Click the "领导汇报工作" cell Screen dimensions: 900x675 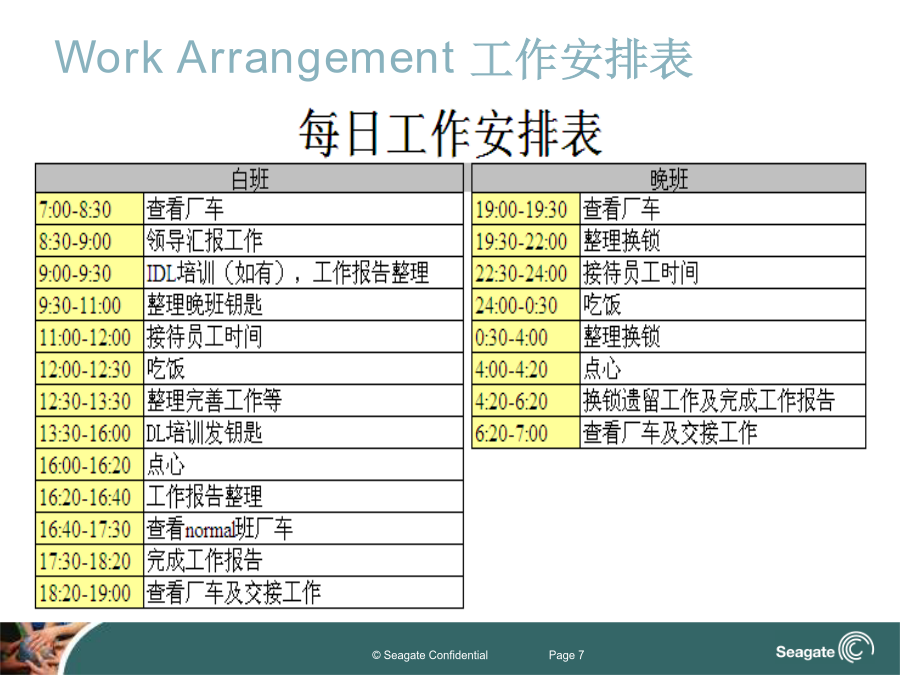(303, 241)
